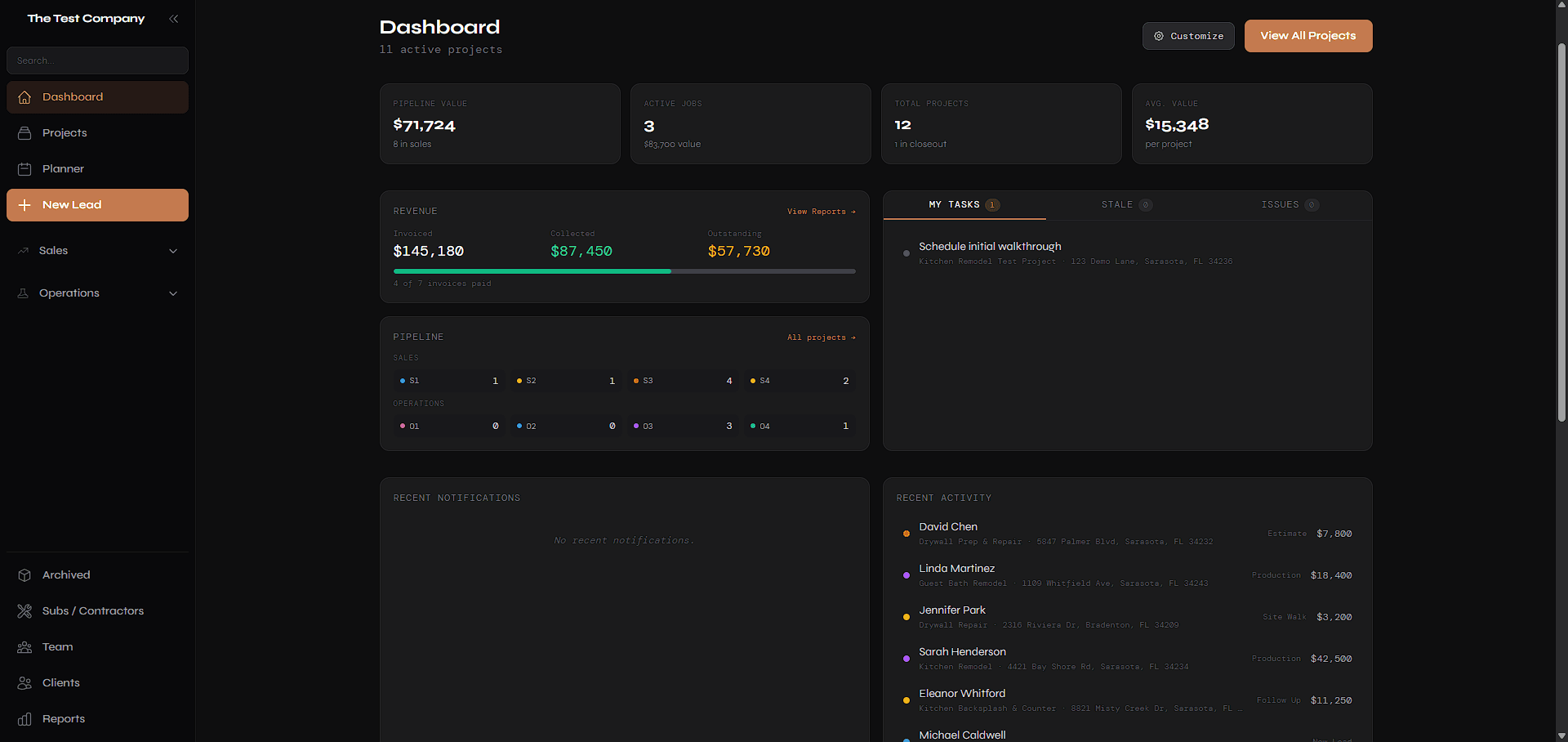Switch to the My Tasks tab
Viewport: 1568px width, 742px height.
tap(964, 205)
